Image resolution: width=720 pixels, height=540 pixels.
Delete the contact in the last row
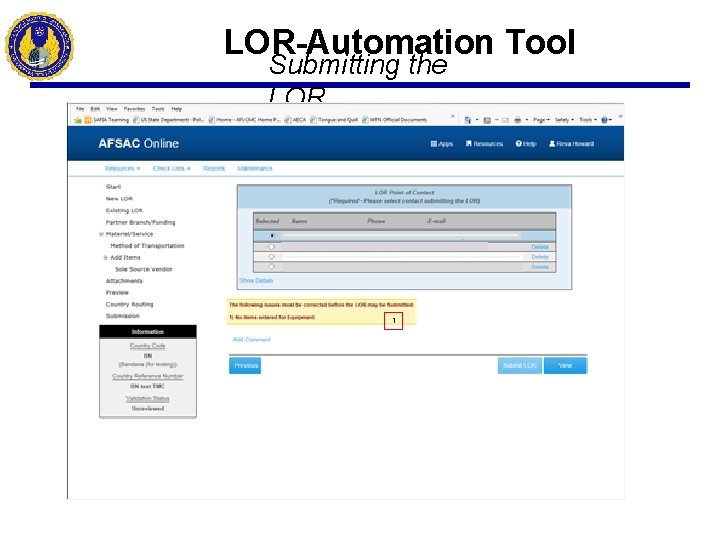click(x=540, y=267)
